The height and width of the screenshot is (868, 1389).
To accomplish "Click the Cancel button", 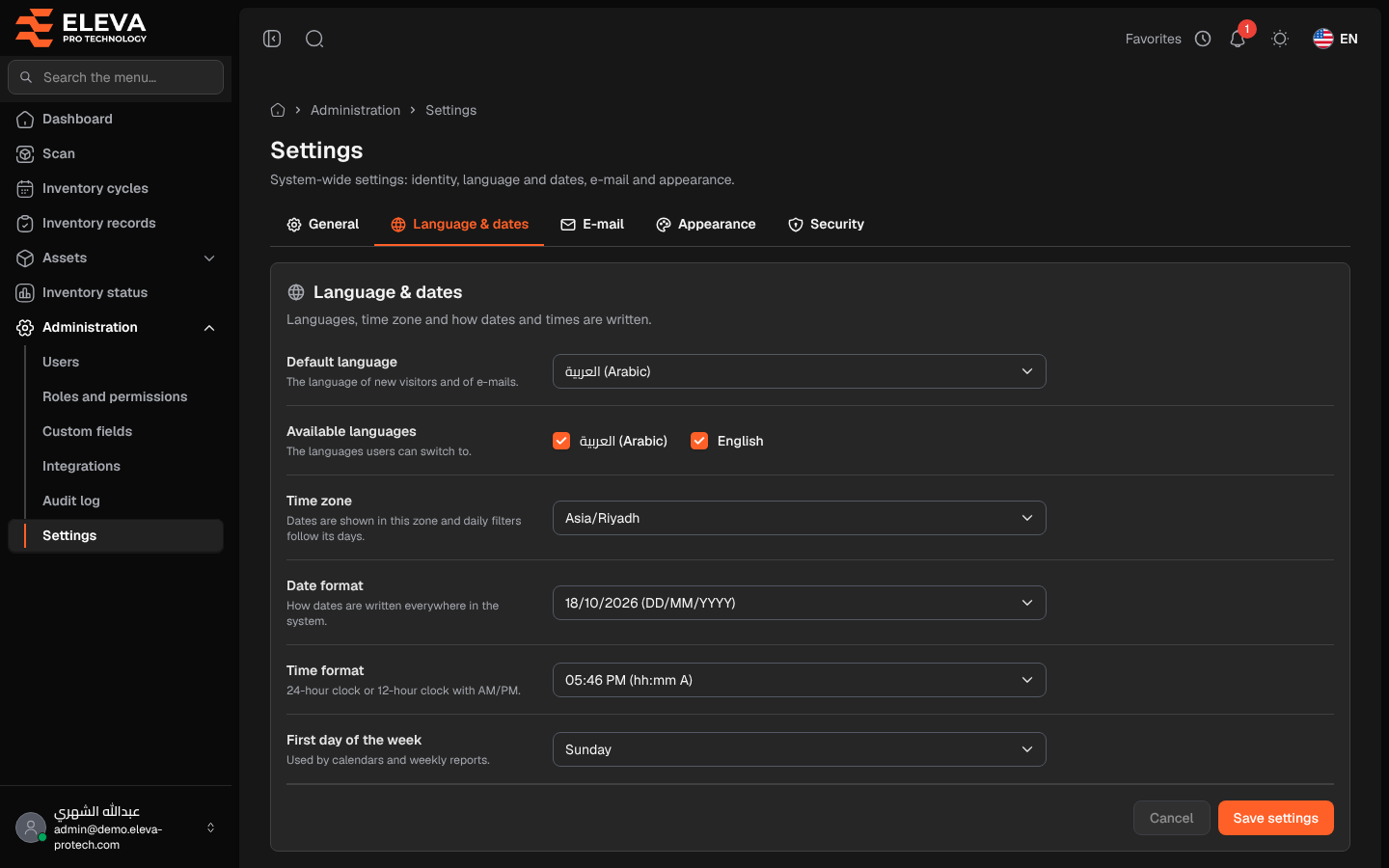I will pos(1171,818).
